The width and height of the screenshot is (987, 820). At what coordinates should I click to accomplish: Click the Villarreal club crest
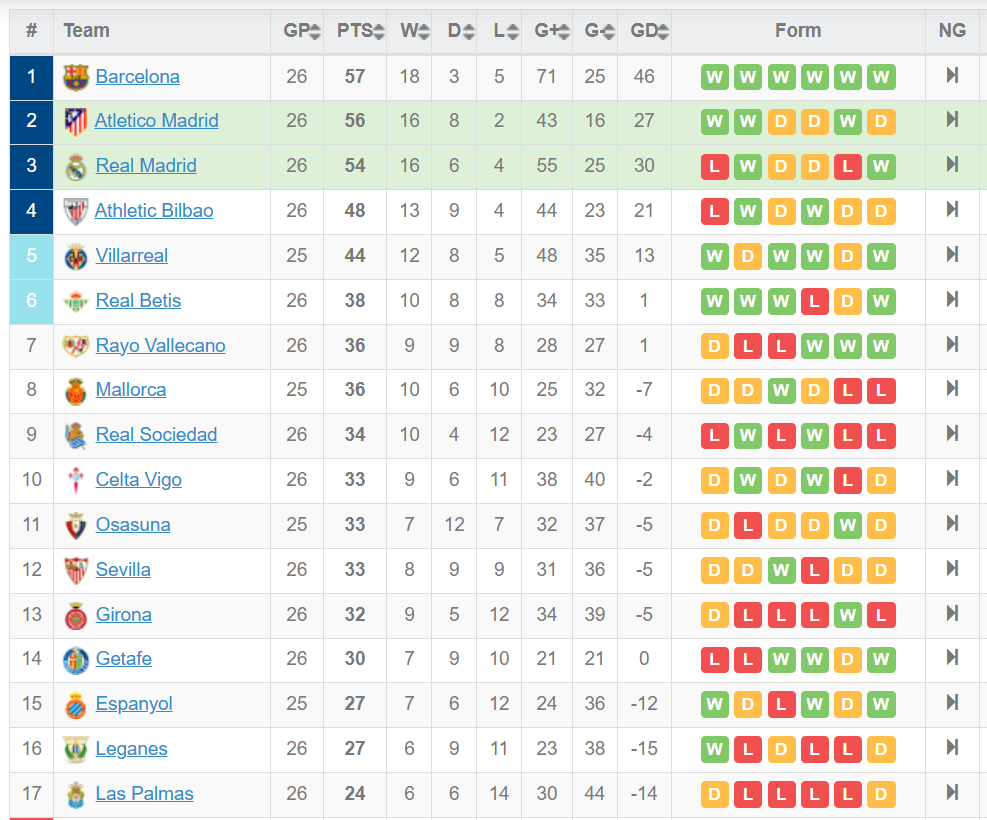76,256
